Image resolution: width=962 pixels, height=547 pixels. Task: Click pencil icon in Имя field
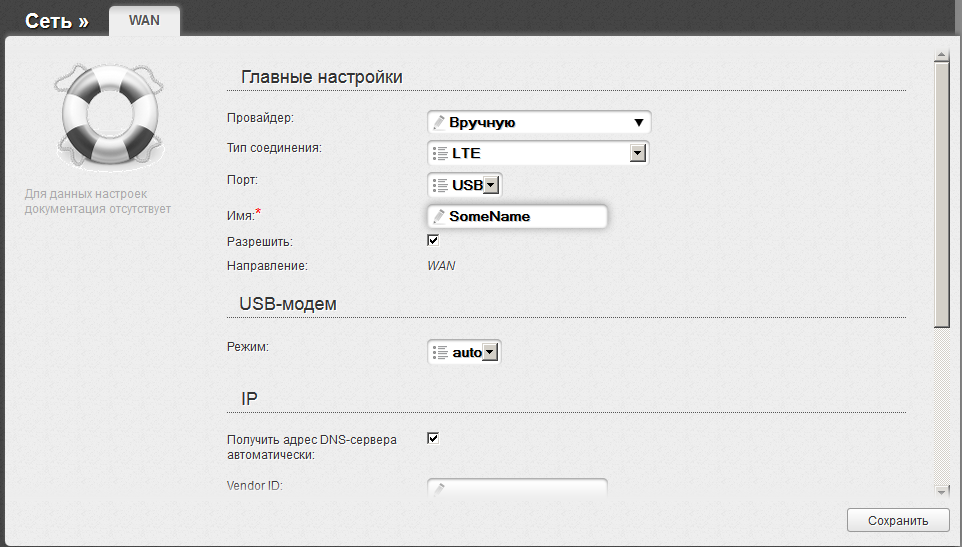439,216
